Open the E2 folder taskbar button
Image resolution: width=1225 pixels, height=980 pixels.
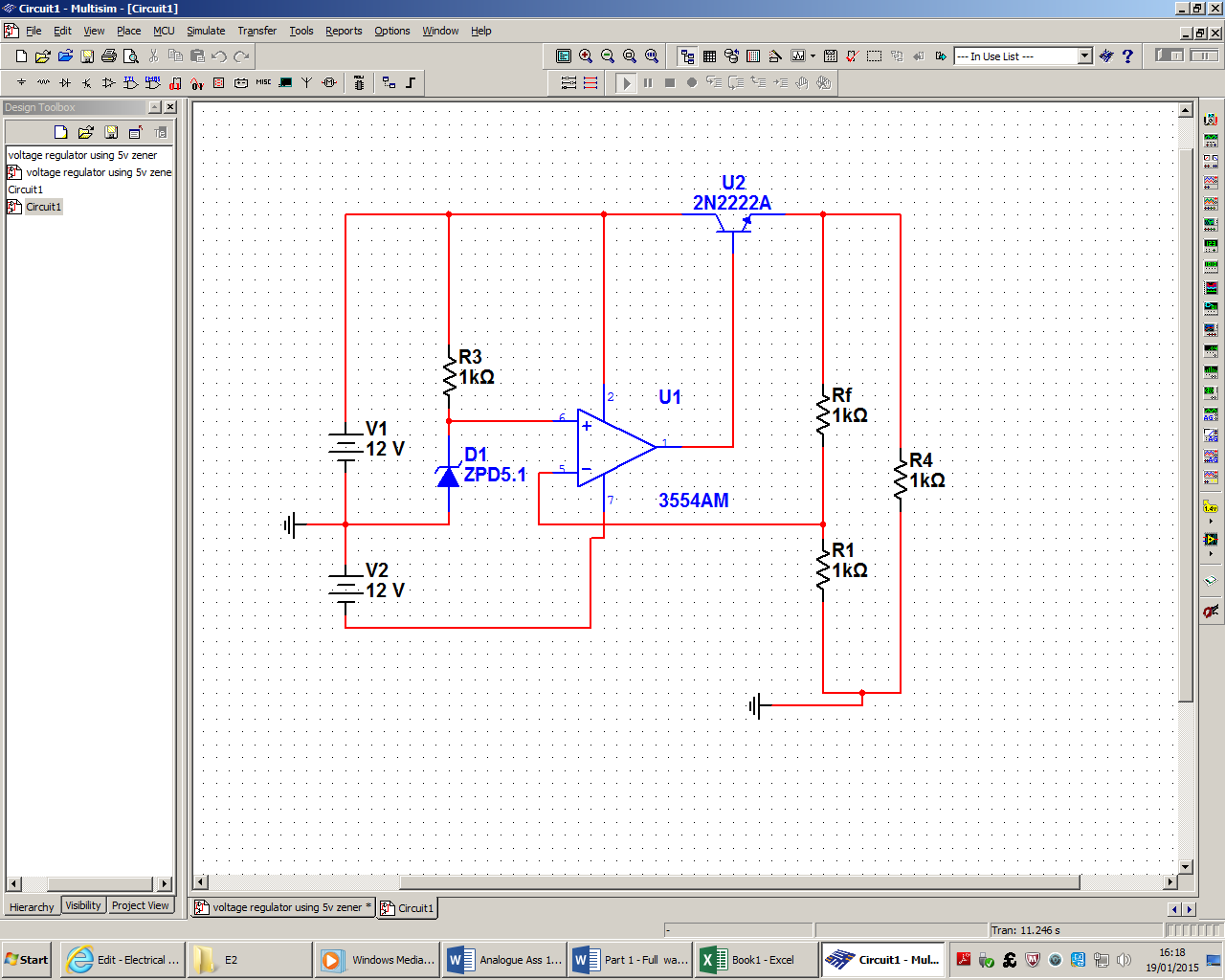(249, 960)
